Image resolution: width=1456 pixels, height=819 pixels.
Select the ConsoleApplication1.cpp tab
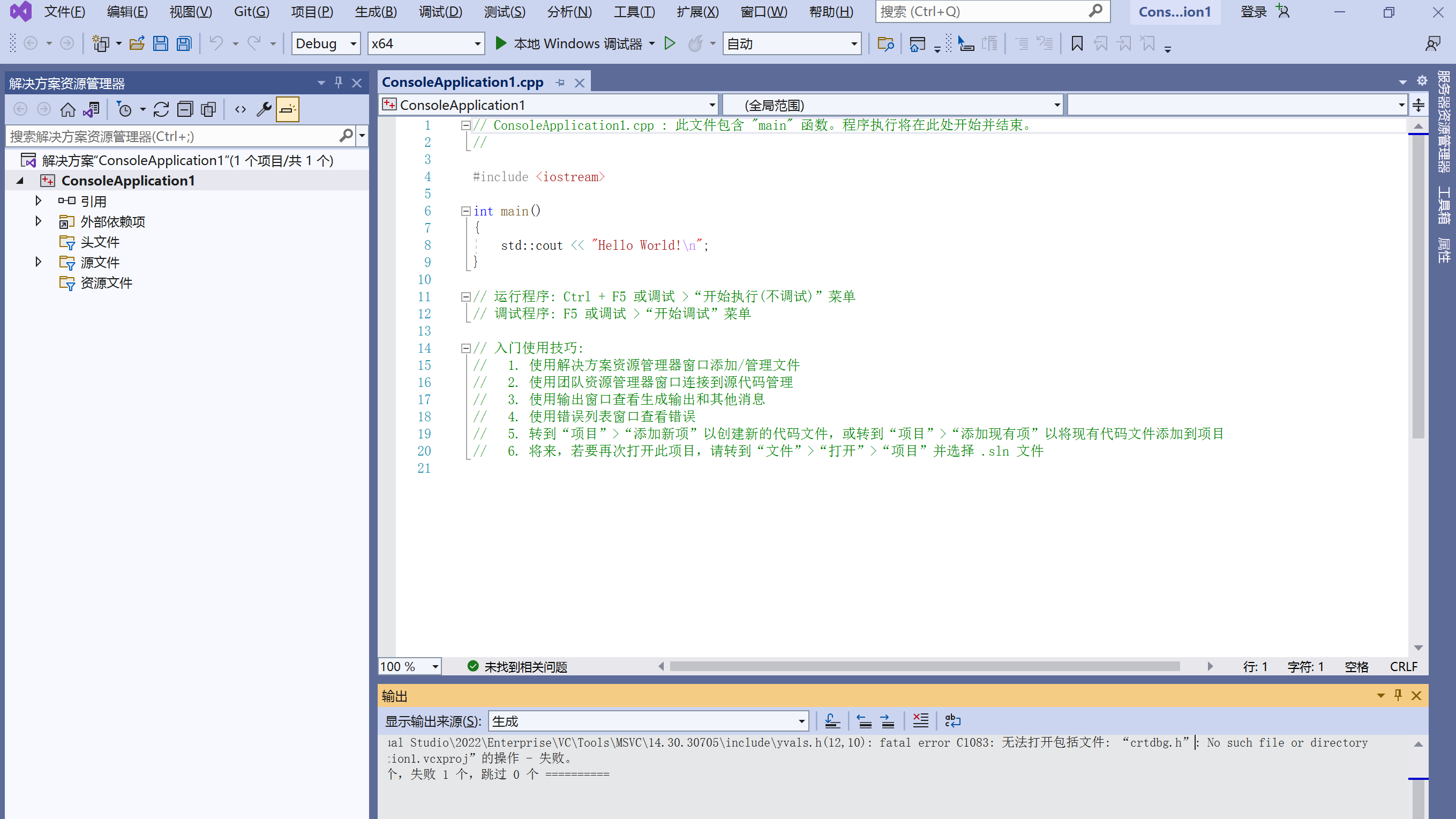[x=462, y=81]
